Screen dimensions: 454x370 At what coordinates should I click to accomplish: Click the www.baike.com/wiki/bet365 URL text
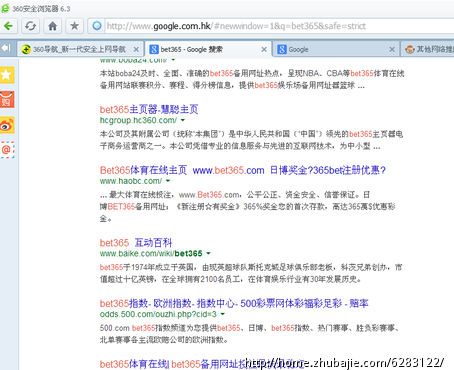(151, 253)
